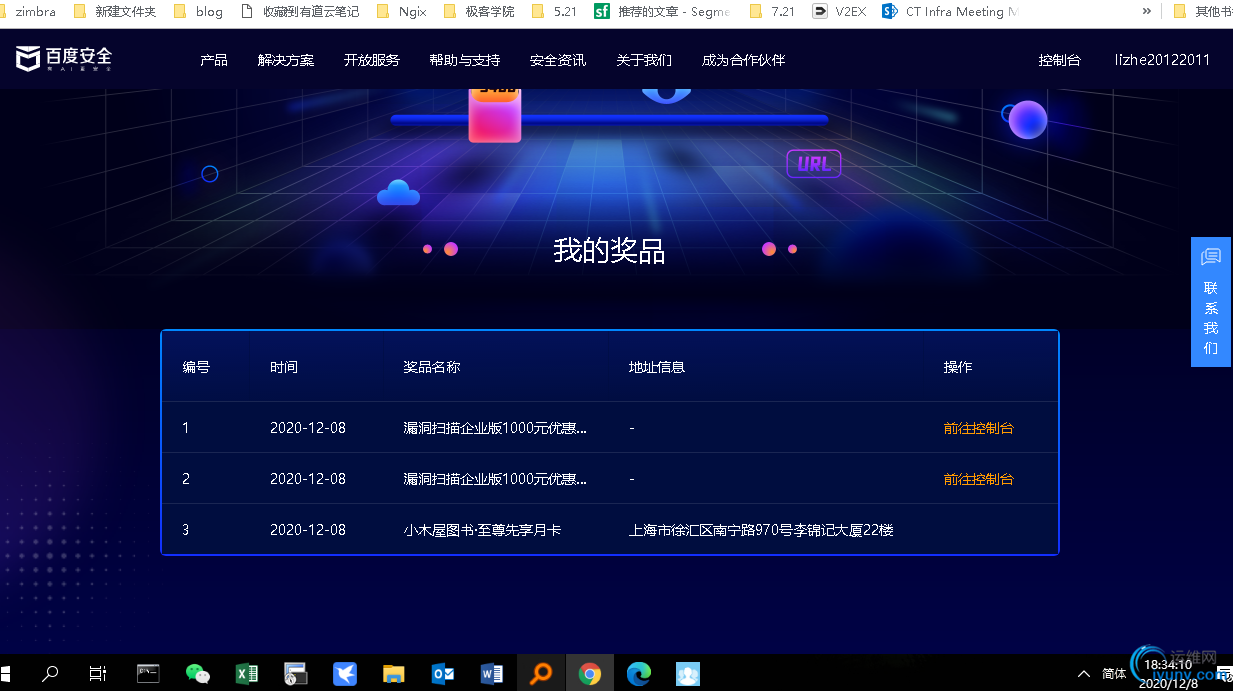Open the 极客学院 bookmark folder
This screenshot has width=1233, height=691.
[x=479, y=12]
